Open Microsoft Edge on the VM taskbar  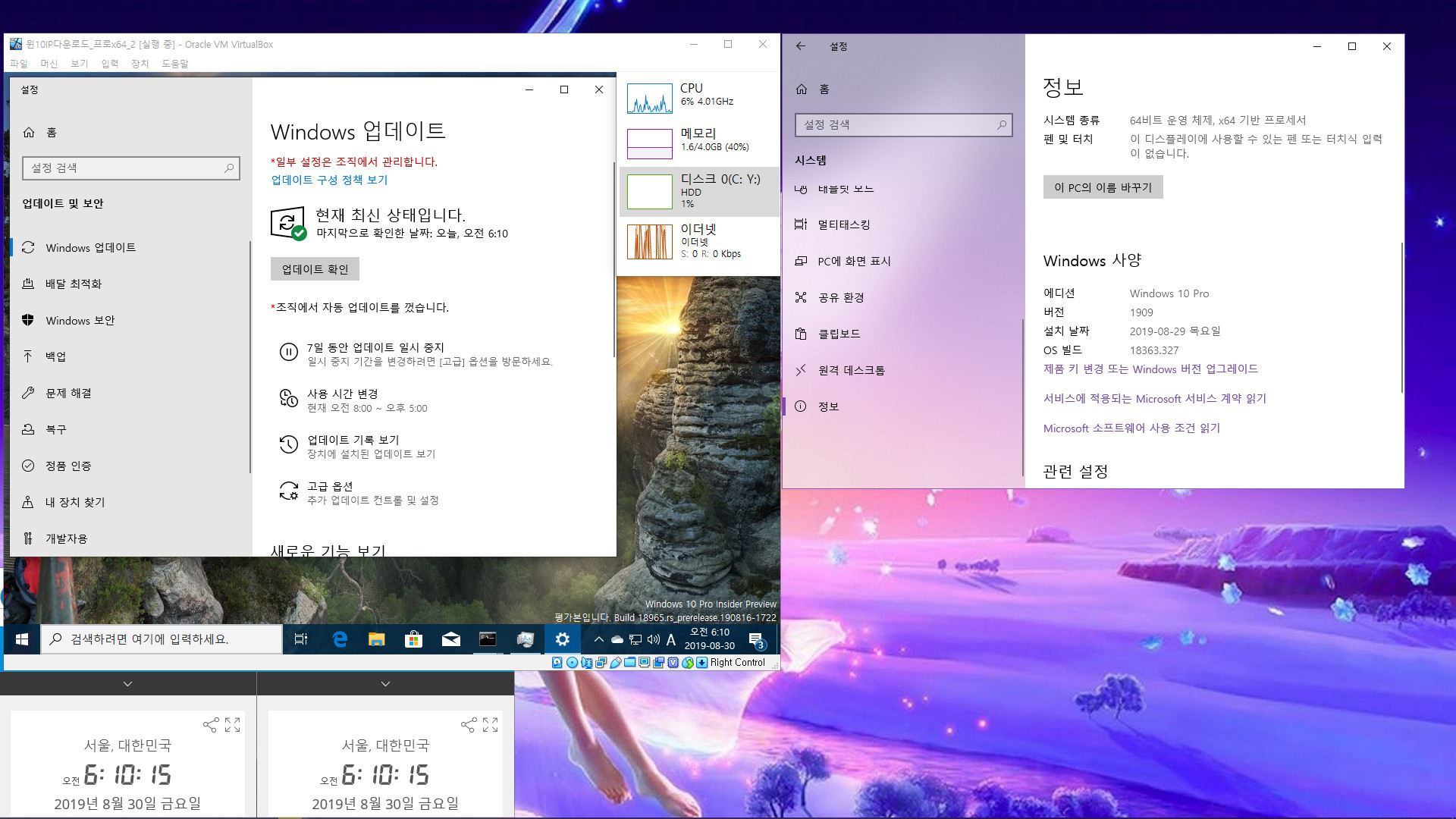340,639
